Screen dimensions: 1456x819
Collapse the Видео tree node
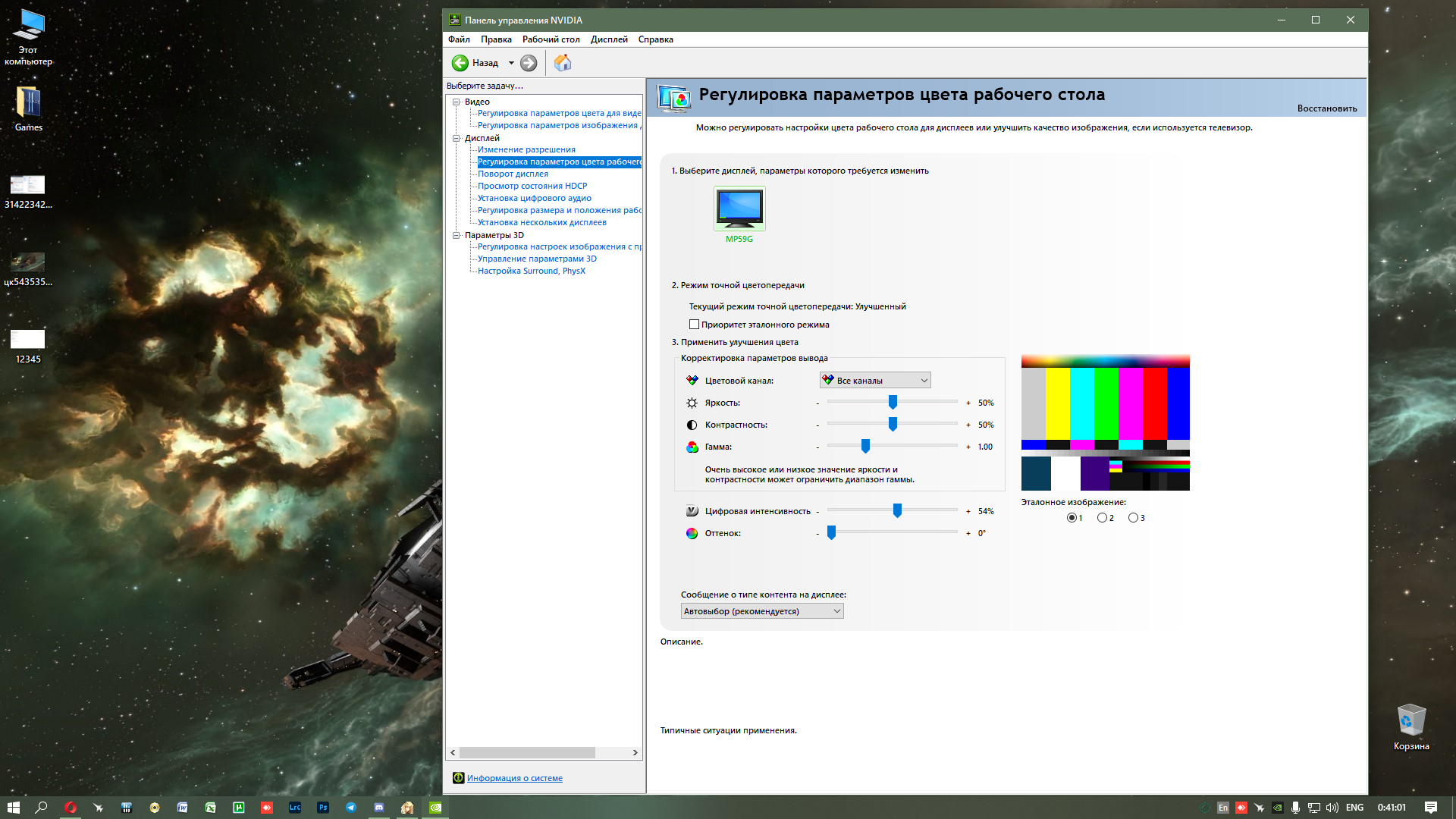(x=457, y=102)
